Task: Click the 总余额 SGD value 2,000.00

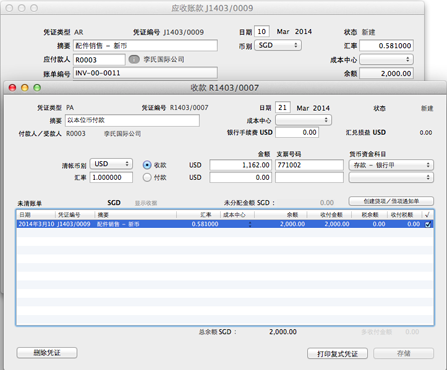Action: click(283, 332)
